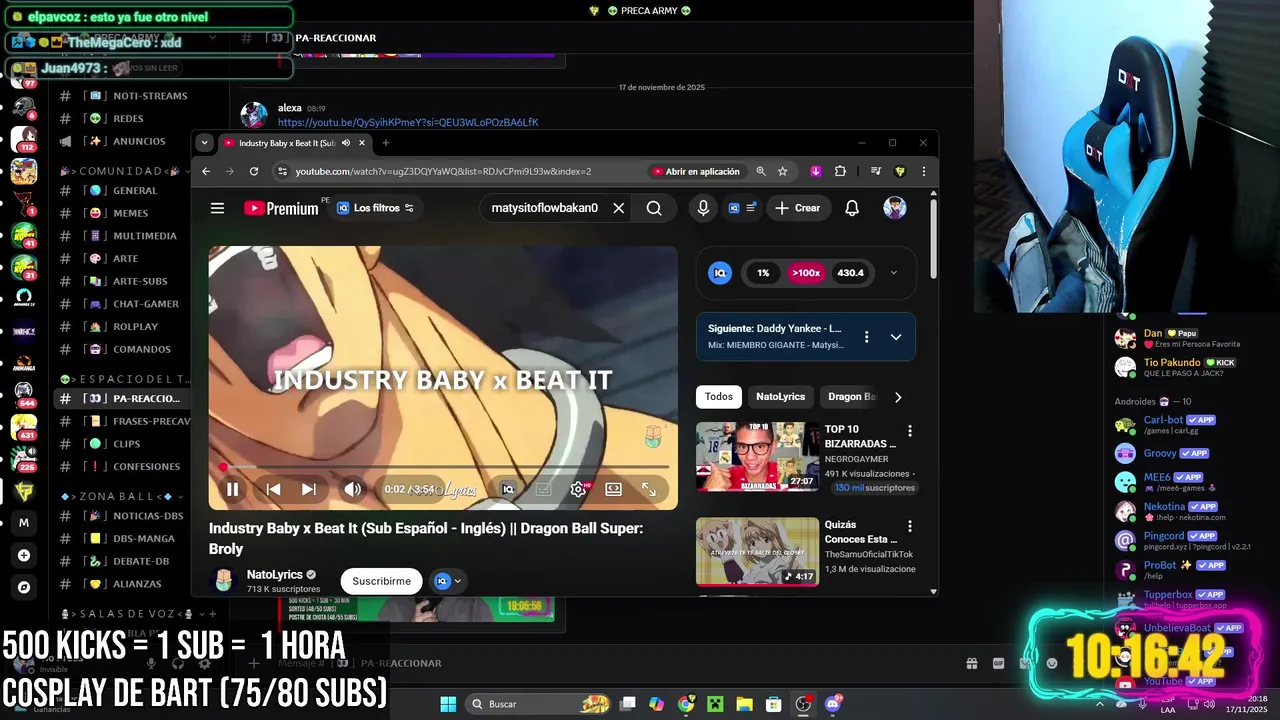This screenshot has width=1280, height=720.
Task: Collapse the ZONA BALL category in Discord
Action: (x=123, y=496)
